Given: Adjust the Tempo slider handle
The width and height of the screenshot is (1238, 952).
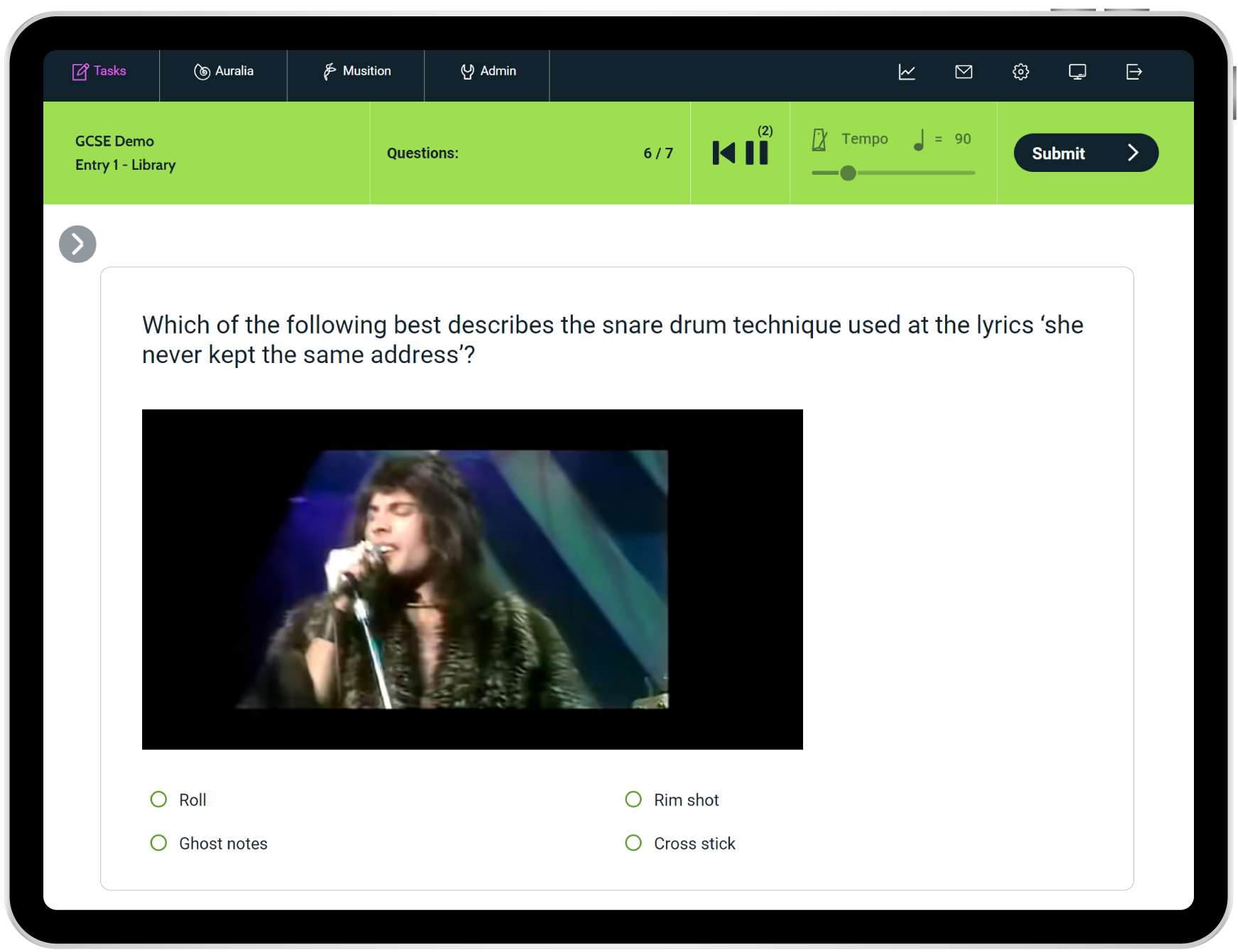Looking at the screenshot, I should [848, 173].
